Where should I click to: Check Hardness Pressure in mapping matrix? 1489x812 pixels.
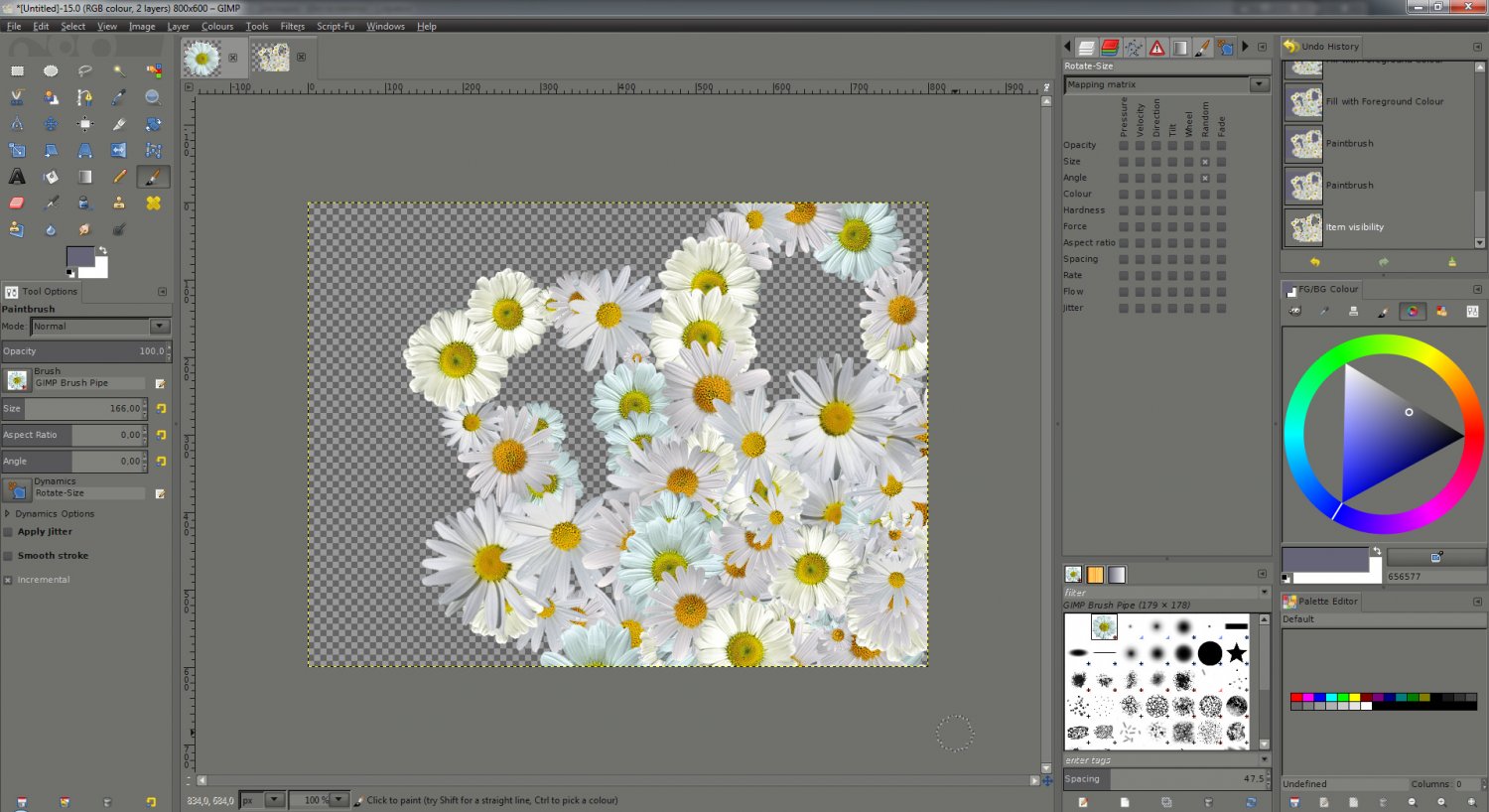tap(1124, 210)
